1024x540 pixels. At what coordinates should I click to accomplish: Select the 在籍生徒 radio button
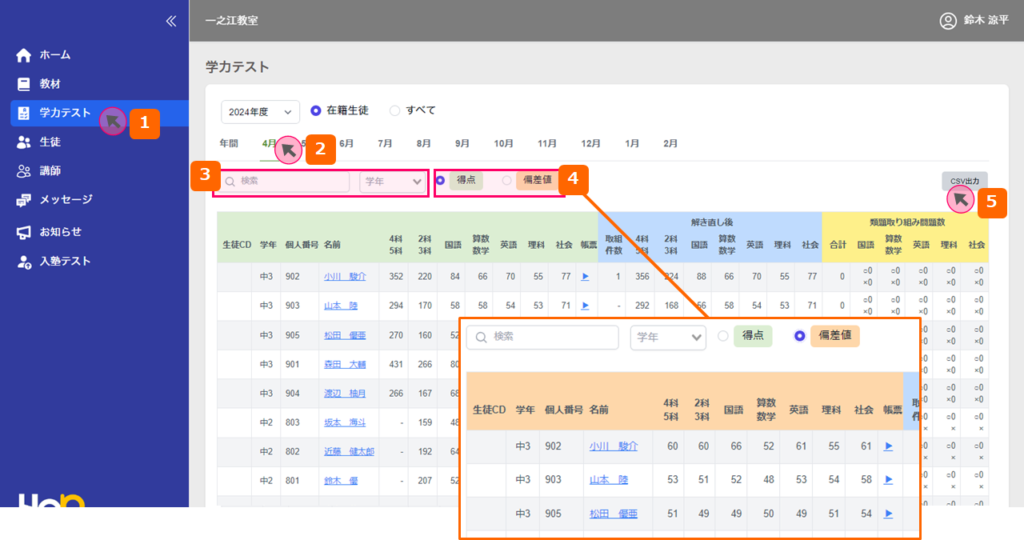316,111
